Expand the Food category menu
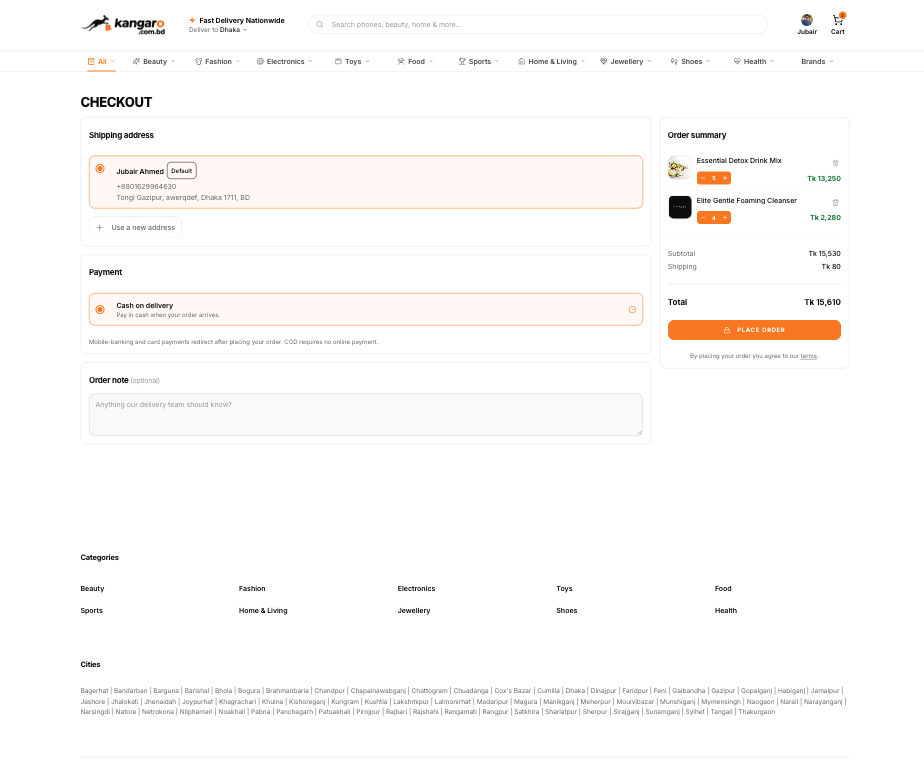The width and height of the screenshot is (924, 776). pyautogui.click(x=415, y=61)
